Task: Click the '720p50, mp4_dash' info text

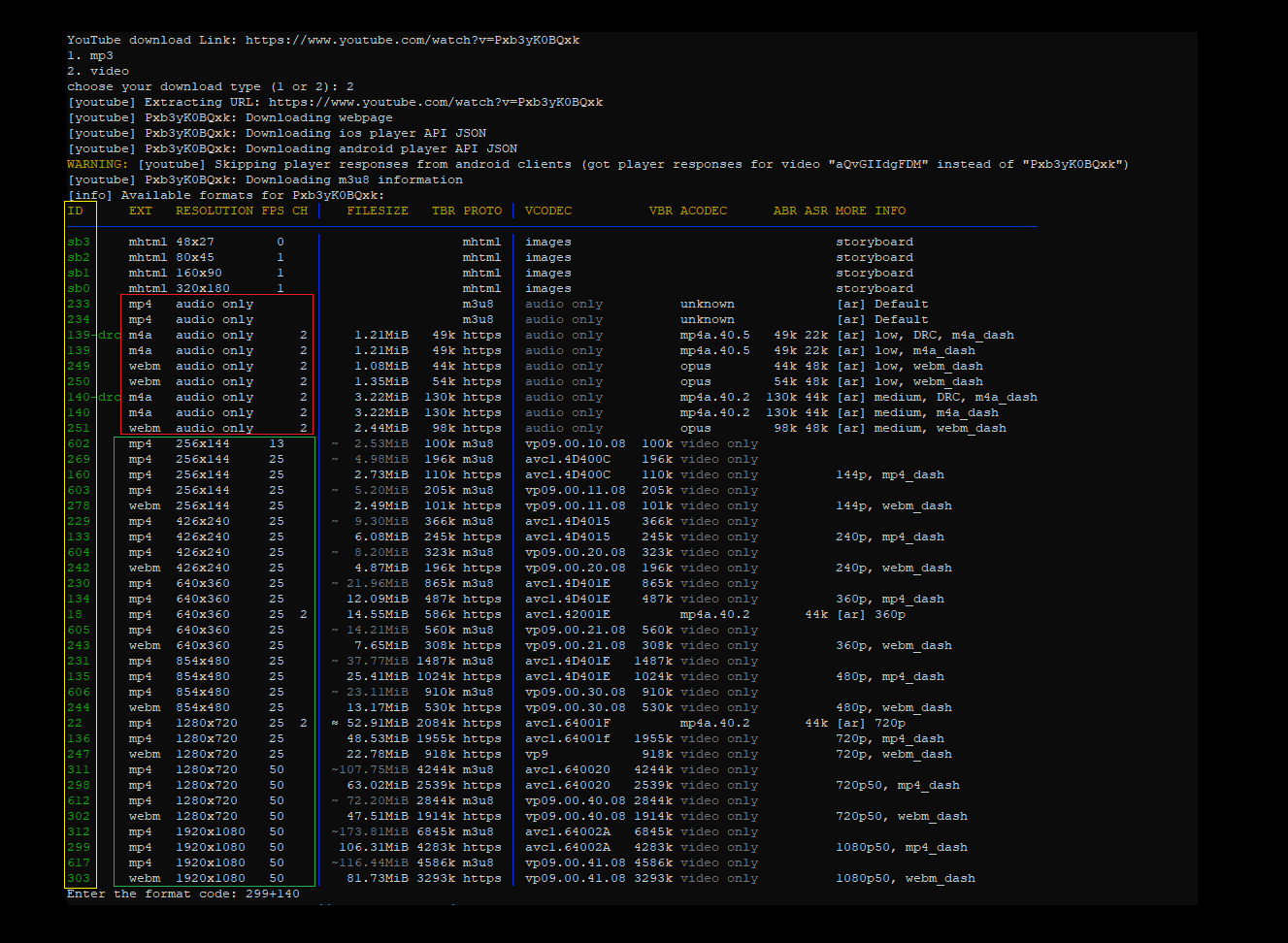Action: [898, 785]
